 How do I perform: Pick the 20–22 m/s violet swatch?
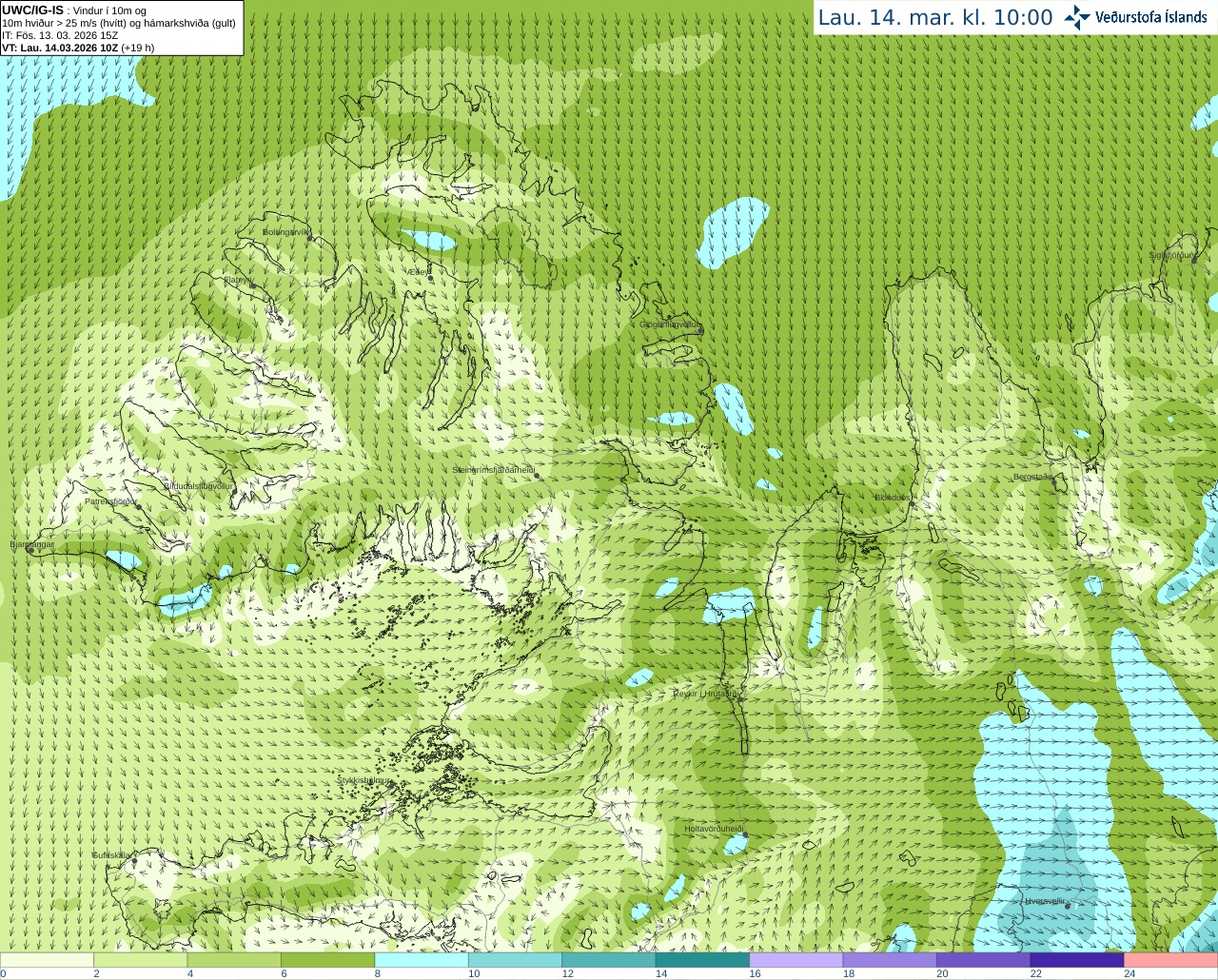pyautogui.click(x=984, y=960)
